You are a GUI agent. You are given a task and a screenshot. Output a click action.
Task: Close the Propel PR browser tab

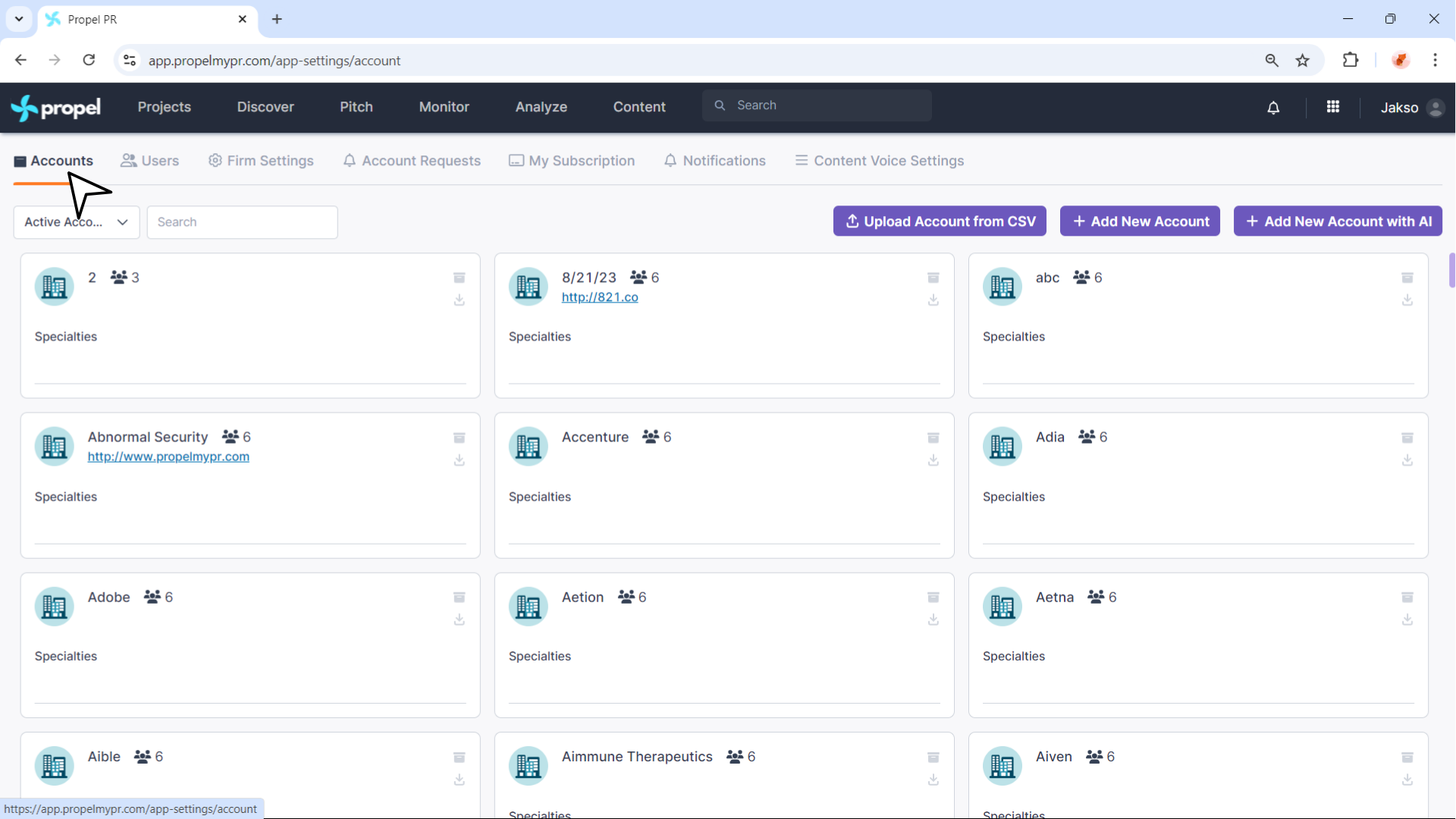[243, 19]
